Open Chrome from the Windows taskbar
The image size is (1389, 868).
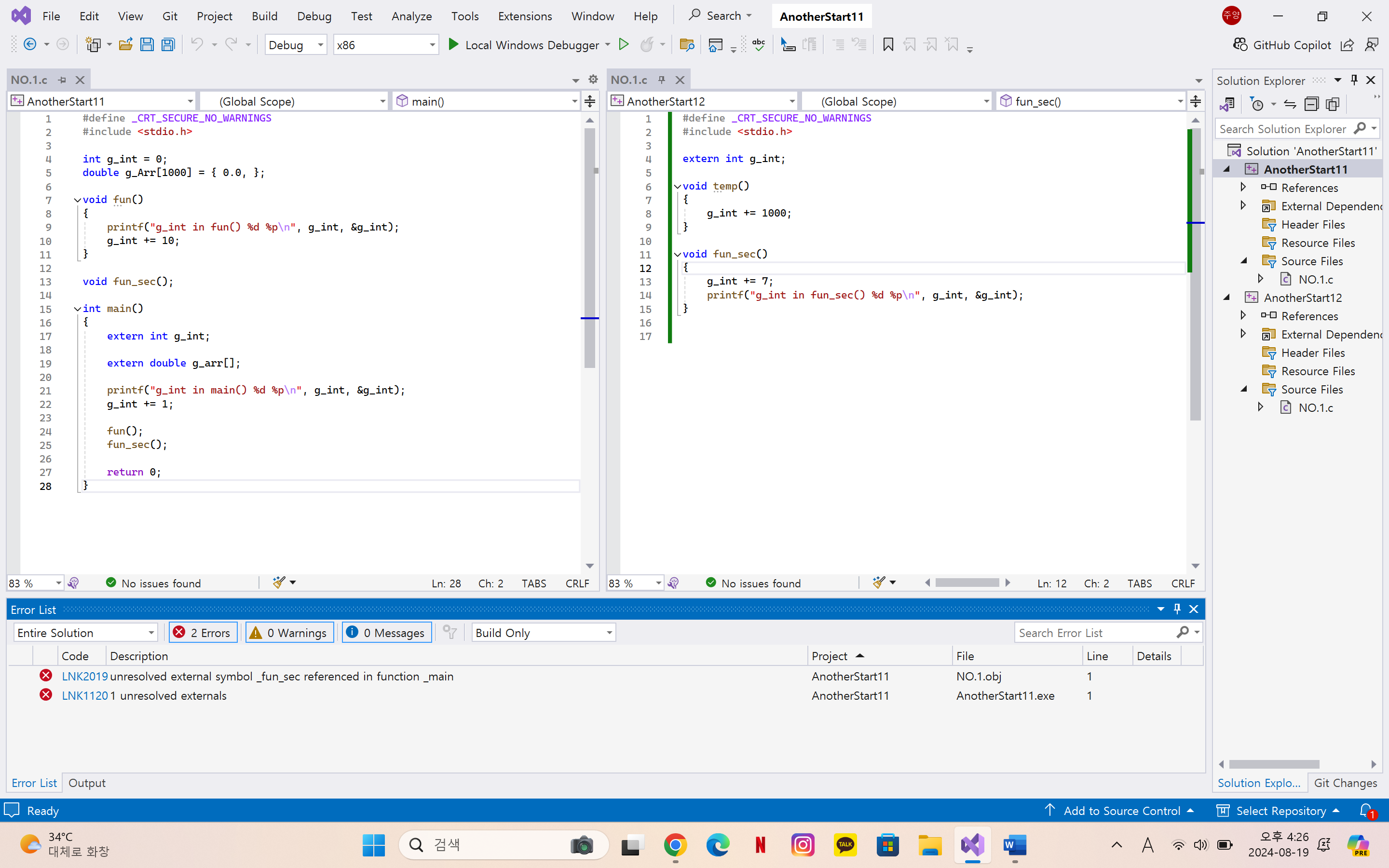[x=675, y=845]
